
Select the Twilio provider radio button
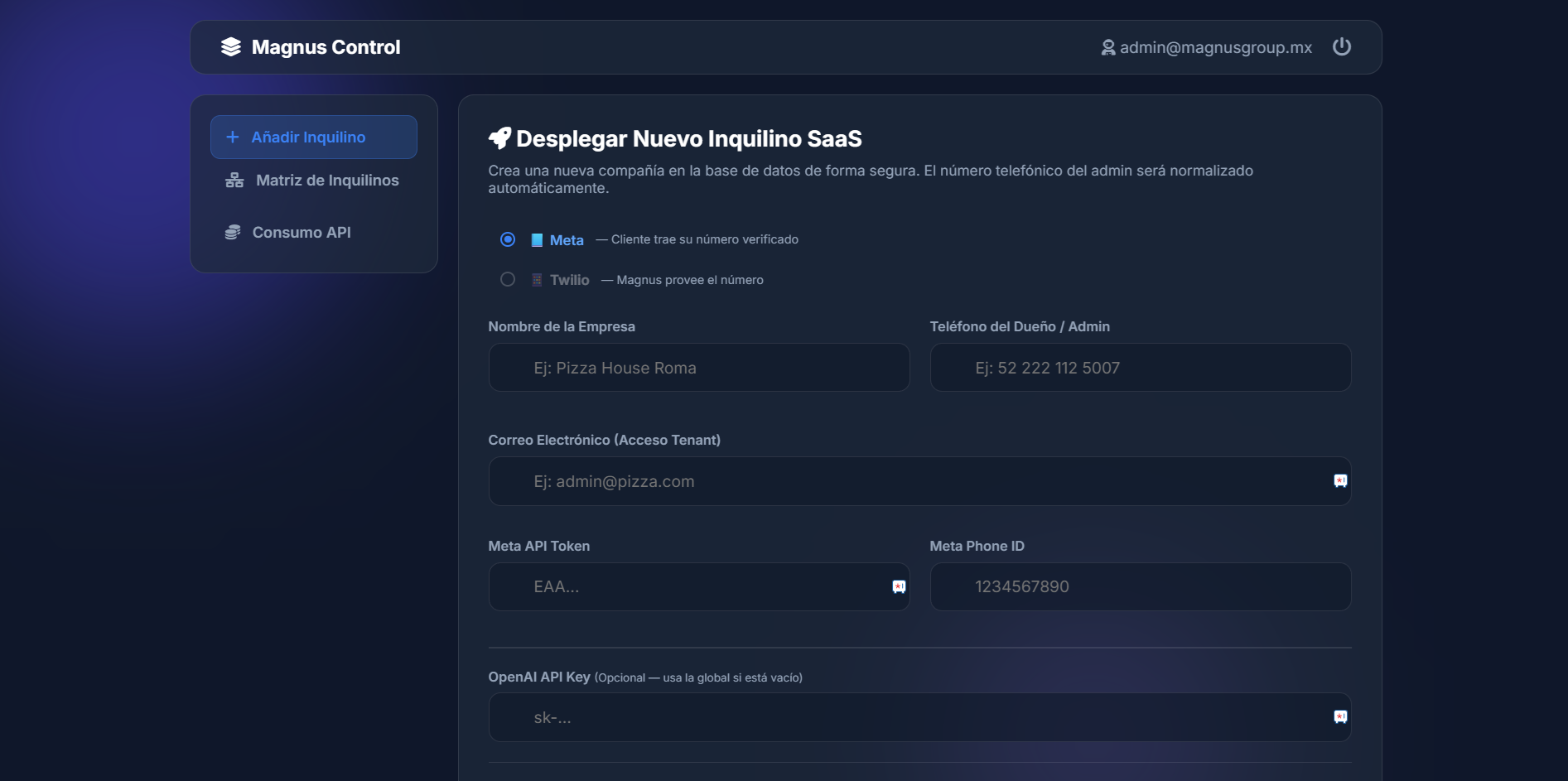coord(507,280)
